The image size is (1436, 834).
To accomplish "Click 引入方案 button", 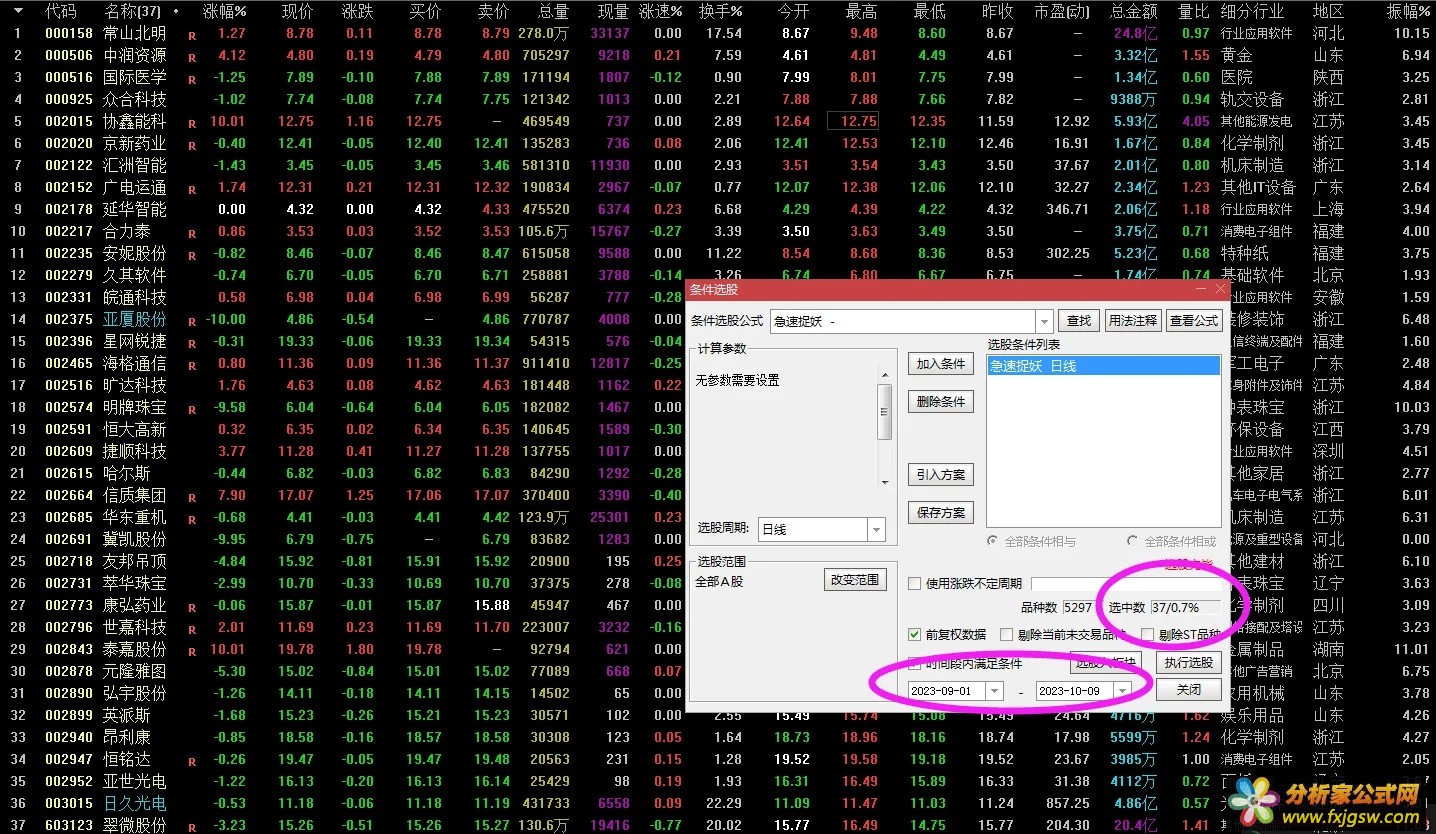I will click(941, 475).
